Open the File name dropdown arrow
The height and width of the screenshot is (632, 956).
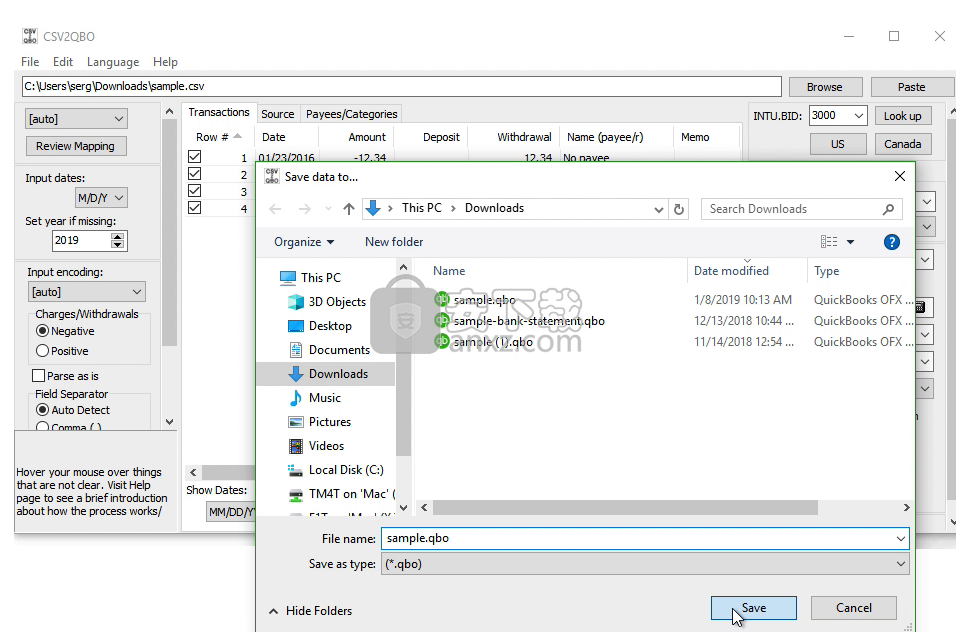coord(901,539)
